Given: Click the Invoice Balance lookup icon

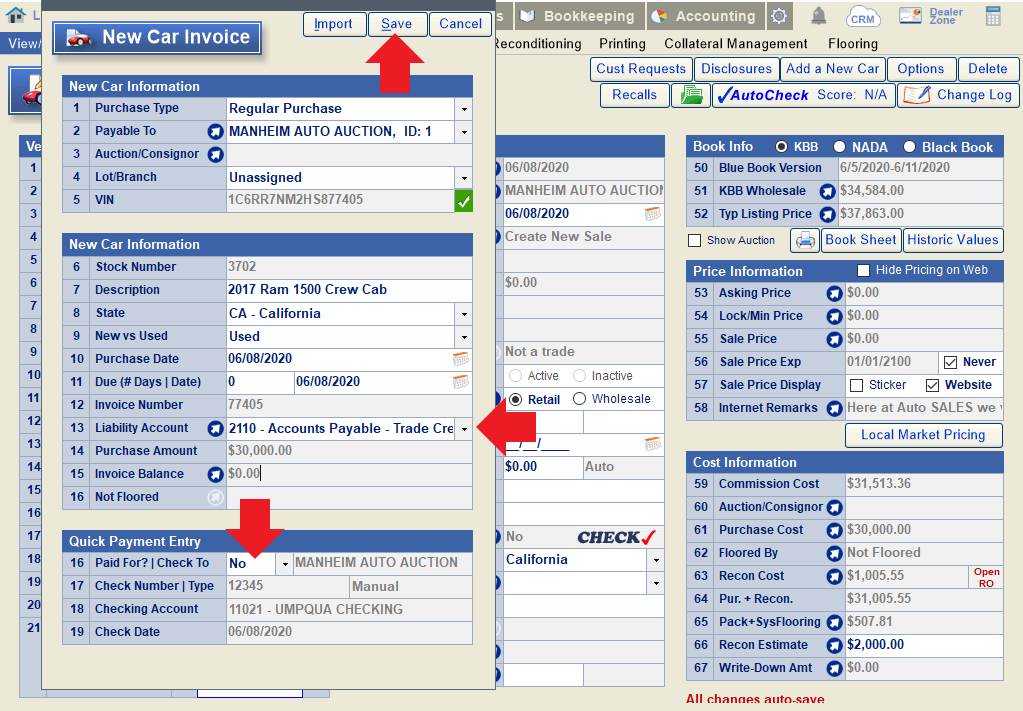Looking at the screenshot, I should [215, 474].
